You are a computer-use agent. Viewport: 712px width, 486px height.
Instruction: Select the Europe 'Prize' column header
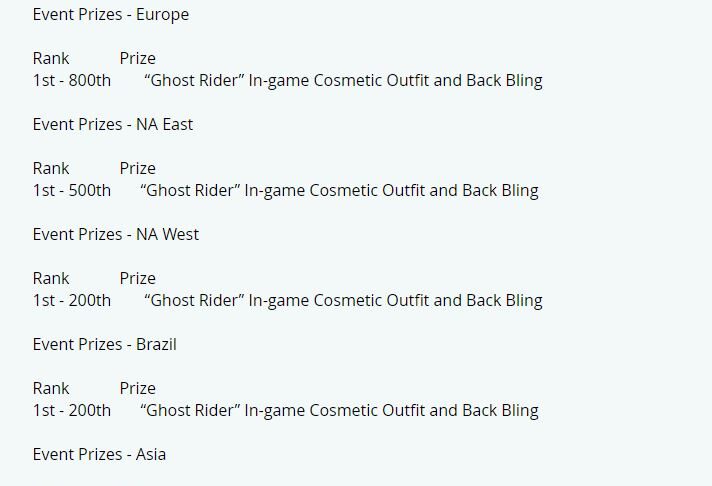(x=138, y=58)
